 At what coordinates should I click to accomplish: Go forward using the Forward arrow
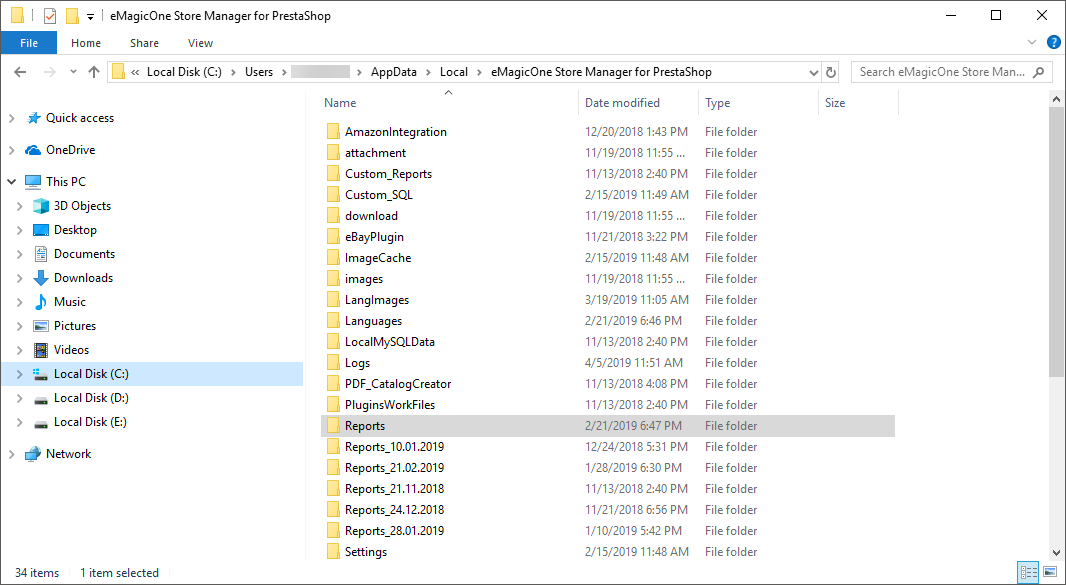coord(50,72)
